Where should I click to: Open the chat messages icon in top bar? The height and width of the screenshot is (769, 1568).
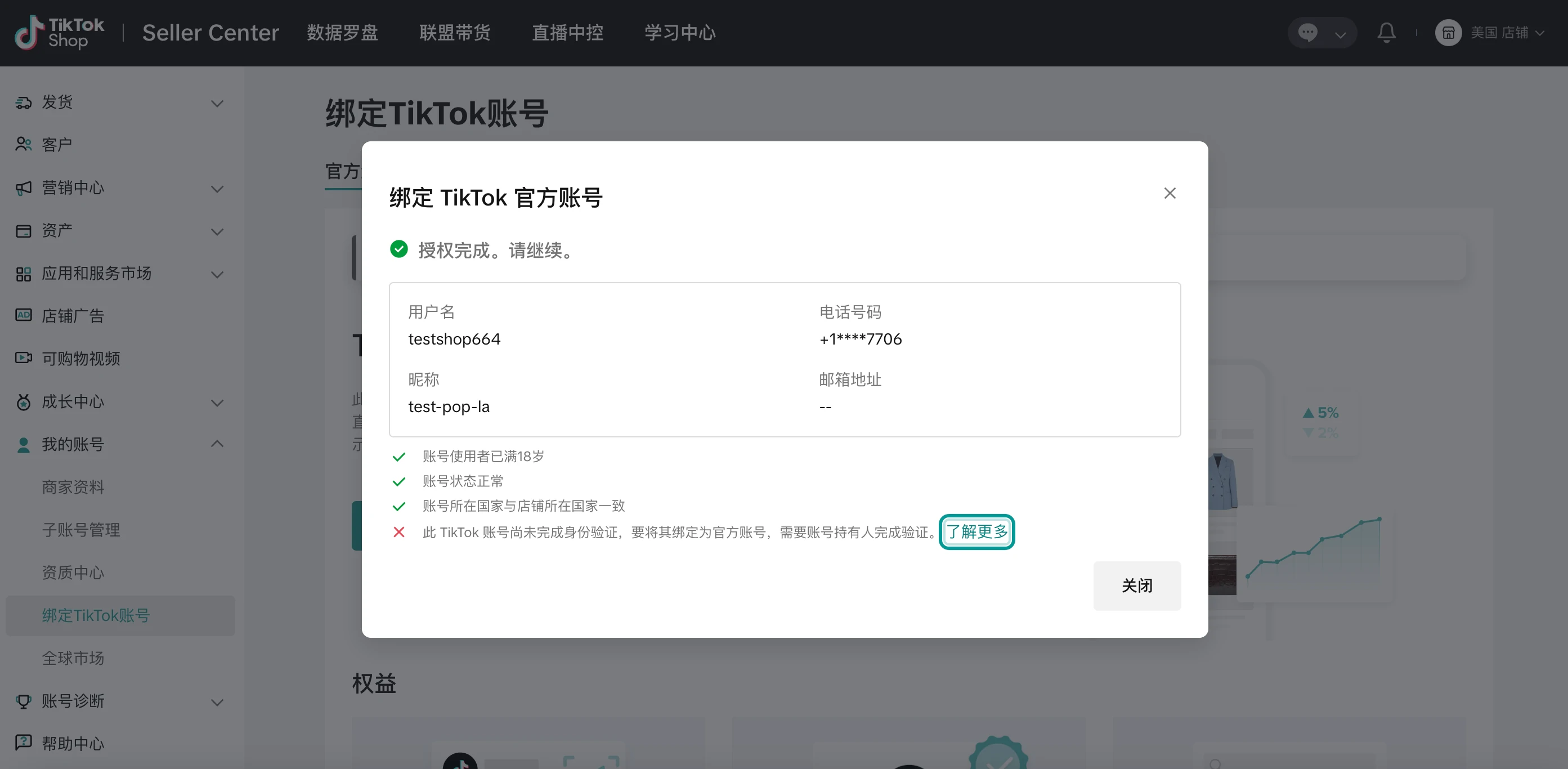pos(1309,32)
